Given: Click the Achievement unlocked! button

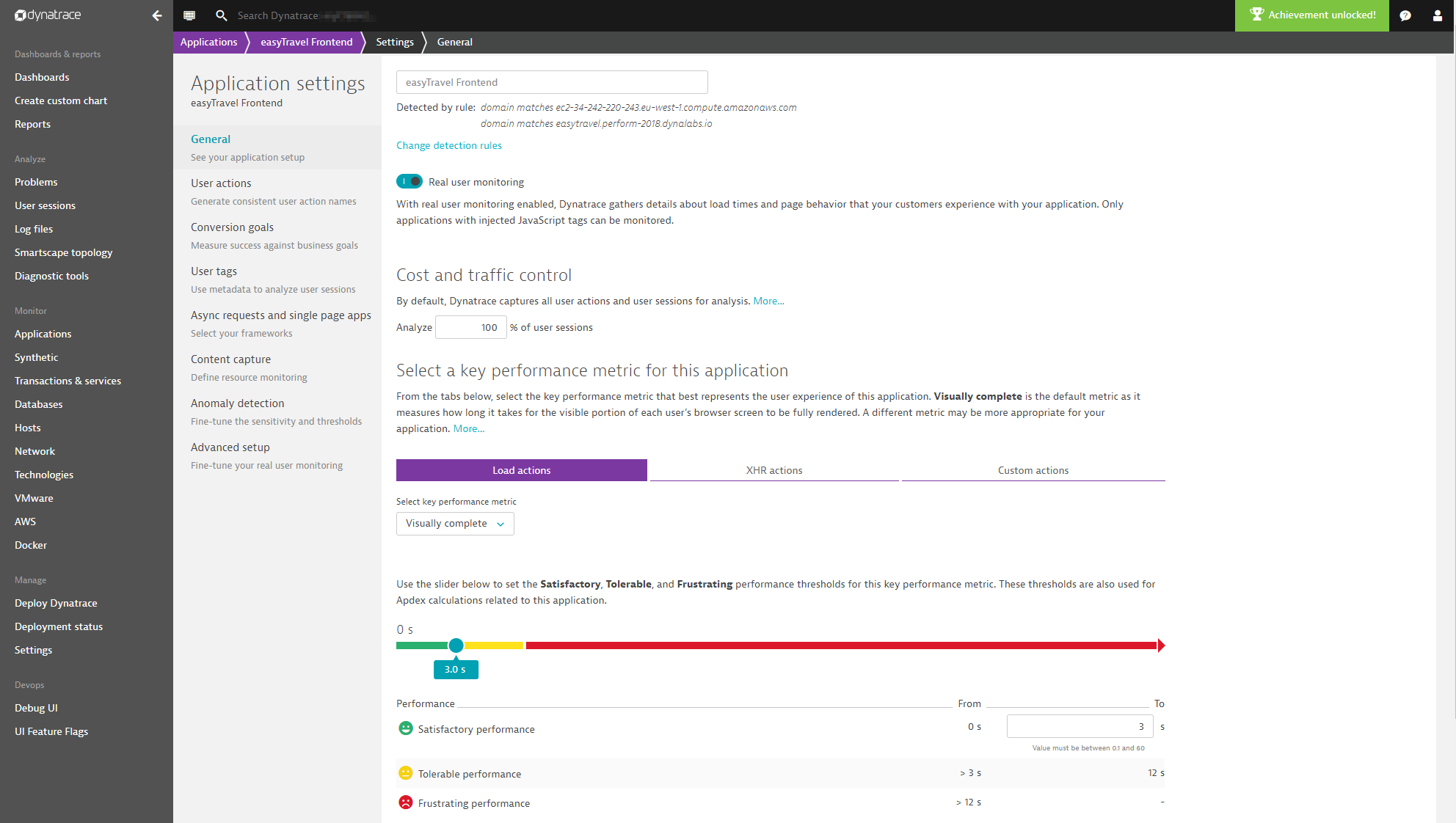Looking at the screenshot, I should click(1311, 15).
